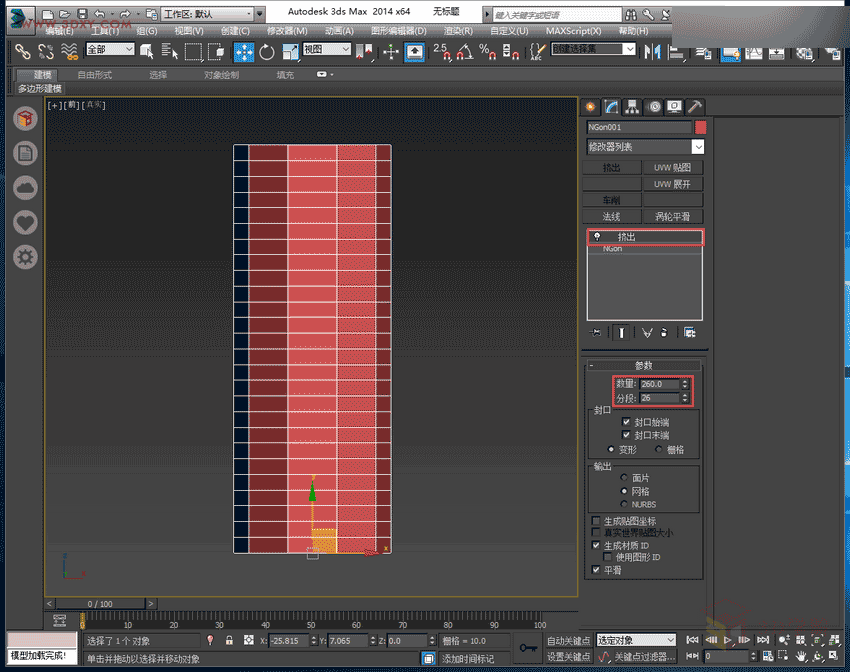850x672 pixels.
Task: Open the Utilities hammer panel tab
Action: 696,107
